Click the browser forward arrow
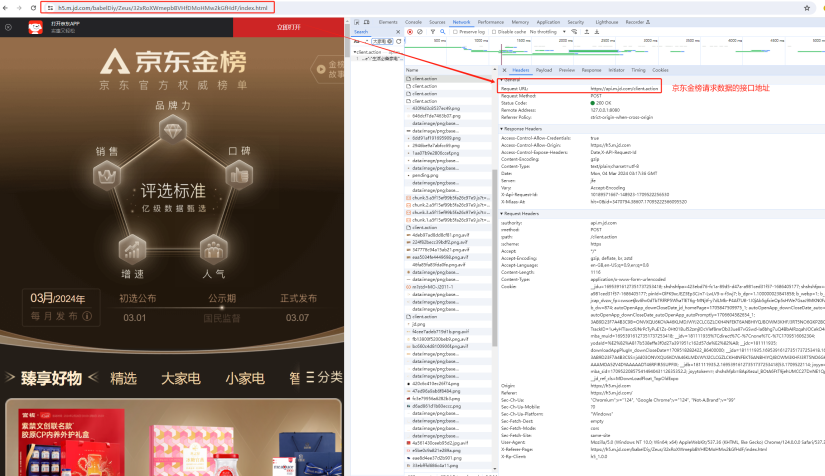 [x=19, y=8]
